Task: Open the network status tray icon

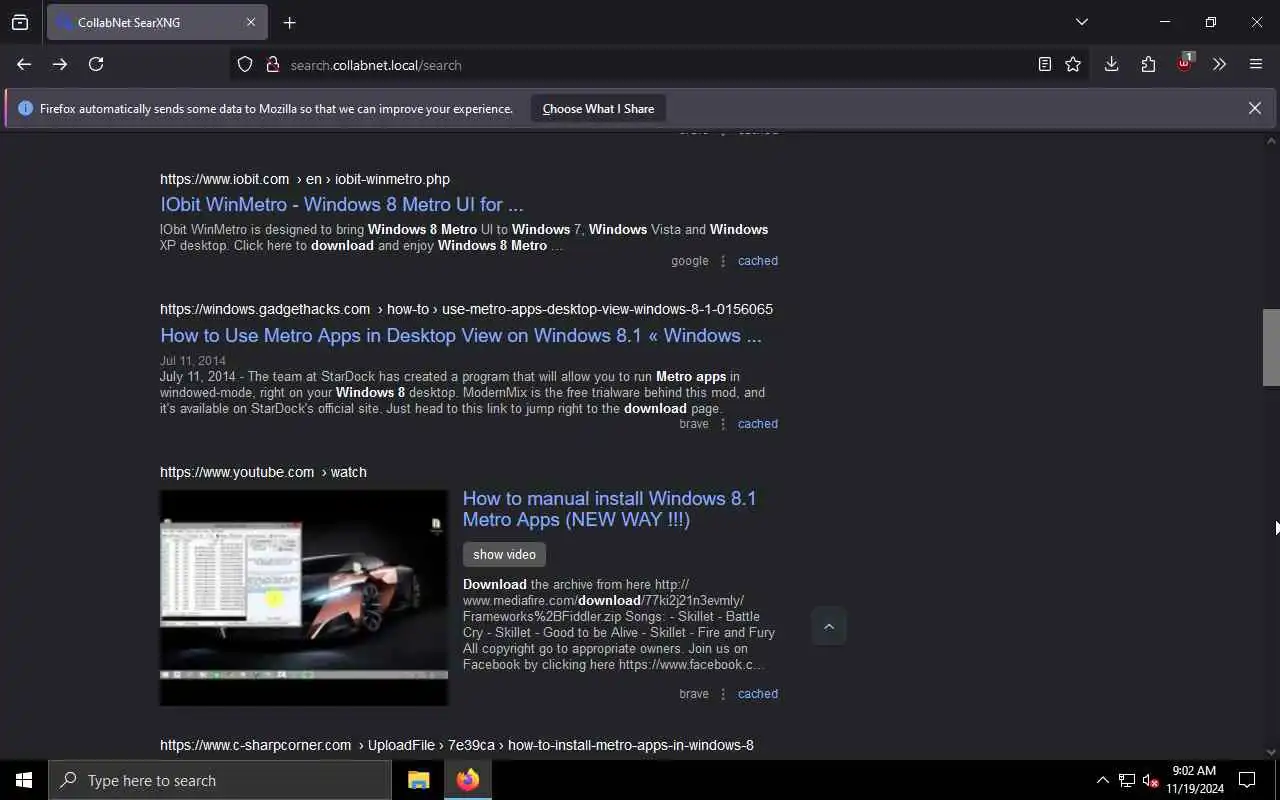Action: 1127,780
